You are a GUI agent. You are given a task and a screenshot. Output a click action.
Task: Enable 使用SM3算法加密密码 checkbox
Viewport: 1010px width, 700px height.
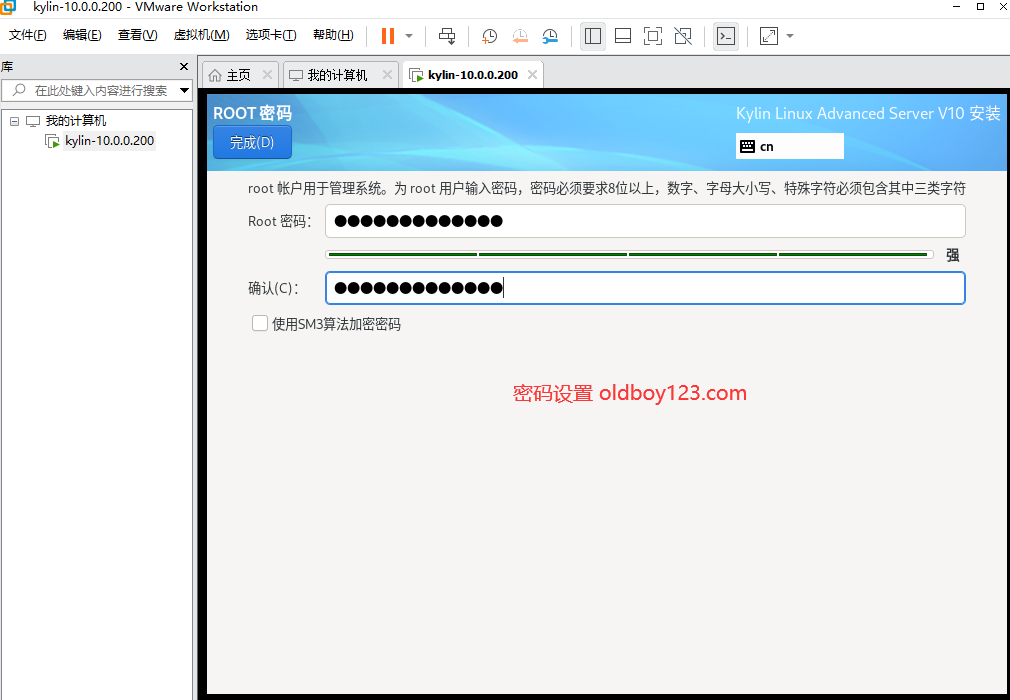click(260, 323)
